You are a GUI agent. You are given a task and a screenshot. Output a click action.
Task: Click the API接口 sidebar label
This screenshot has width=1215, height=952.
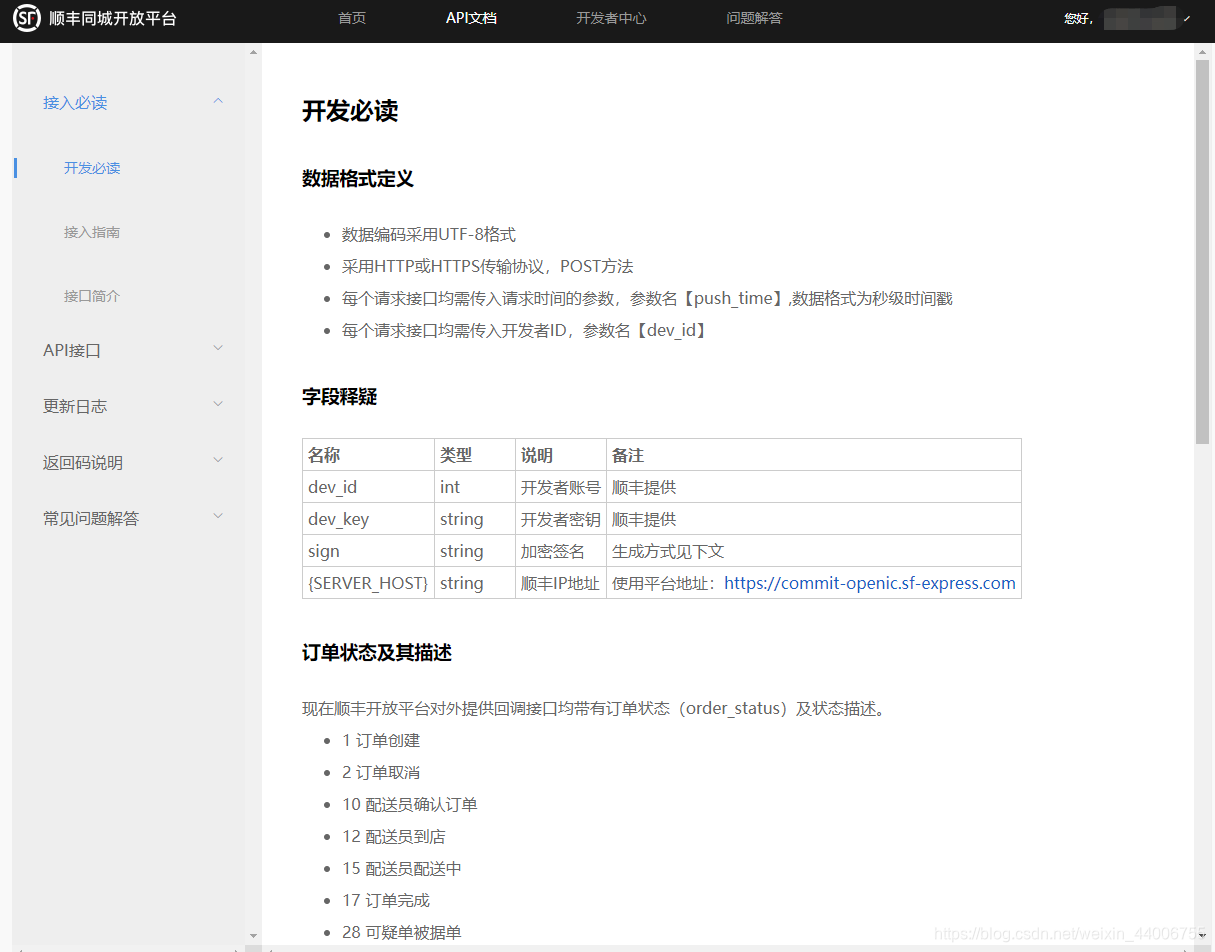(72, 351)
